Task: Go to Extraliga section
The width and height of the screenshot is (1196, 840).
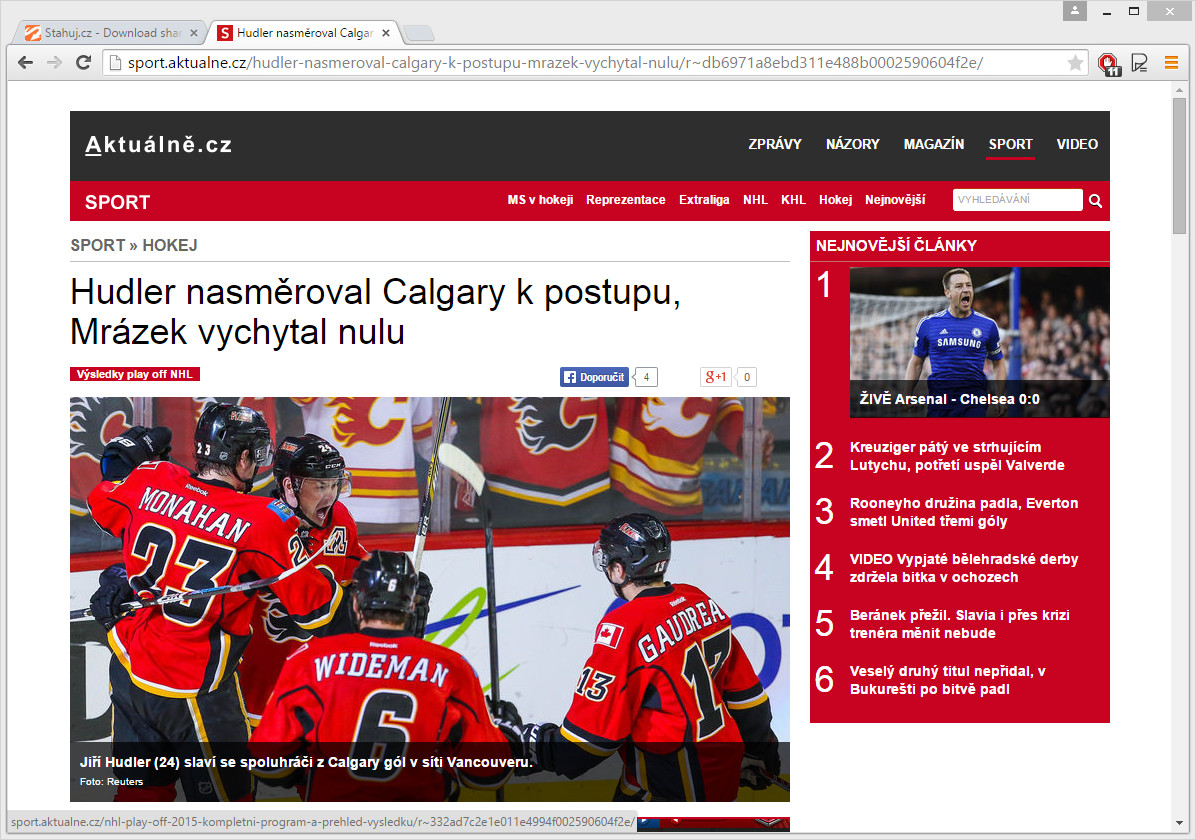Action: pos(704,200)
